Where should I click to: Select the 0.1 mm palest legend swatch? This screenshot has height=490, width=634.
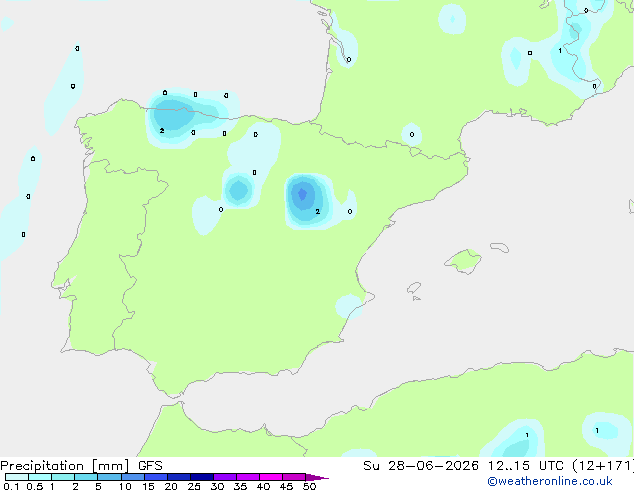17,477
